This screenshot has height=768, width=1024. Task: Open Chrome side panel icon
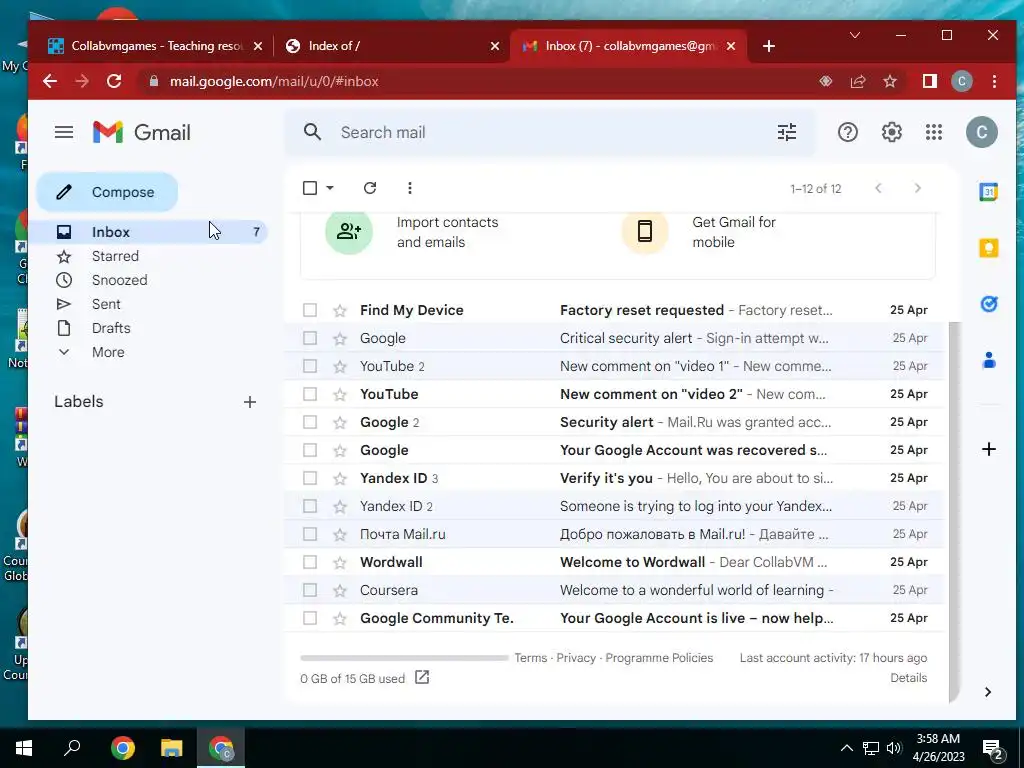tap(929, 82)
